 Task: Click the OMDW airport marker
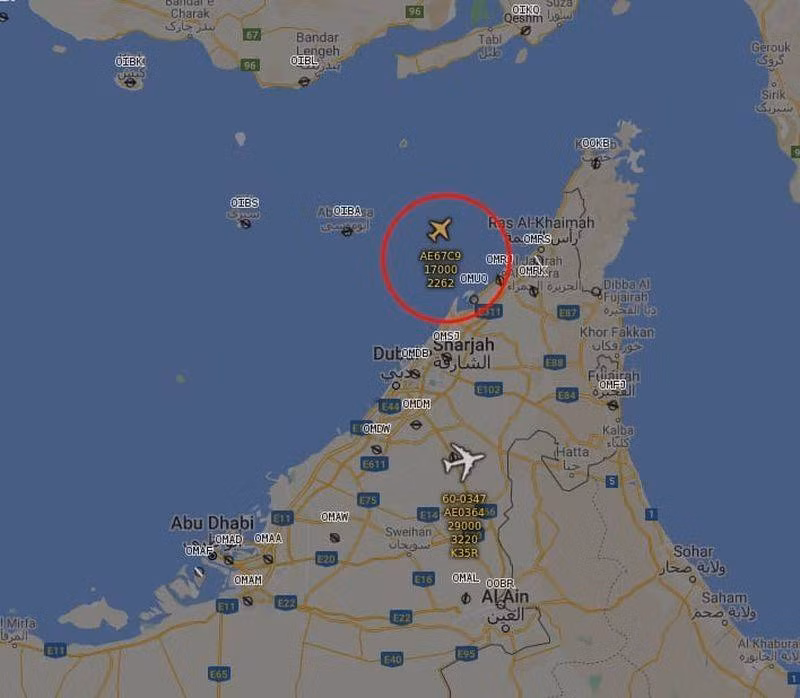tap(377, 450)
